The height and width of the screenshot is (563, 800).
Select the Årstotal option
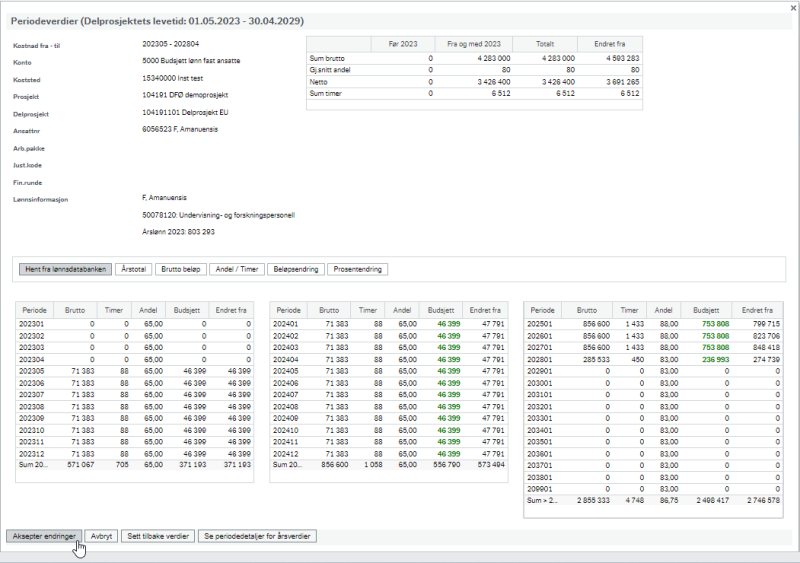pos(134,269)
